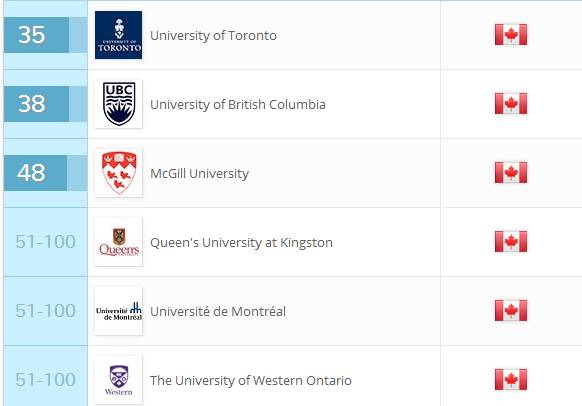Click the University of Toronto logo
The image size is (582, 406).
(118, 35)
